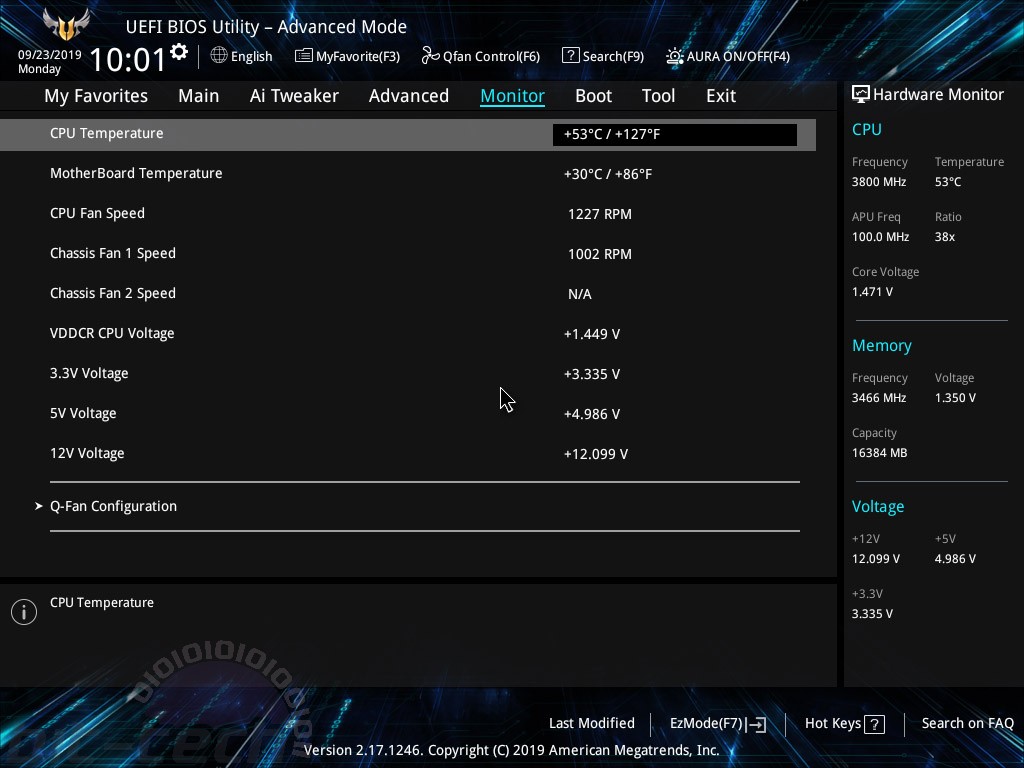Click the N/A fan speed value

pyautogui.click(x=580, y=294)
